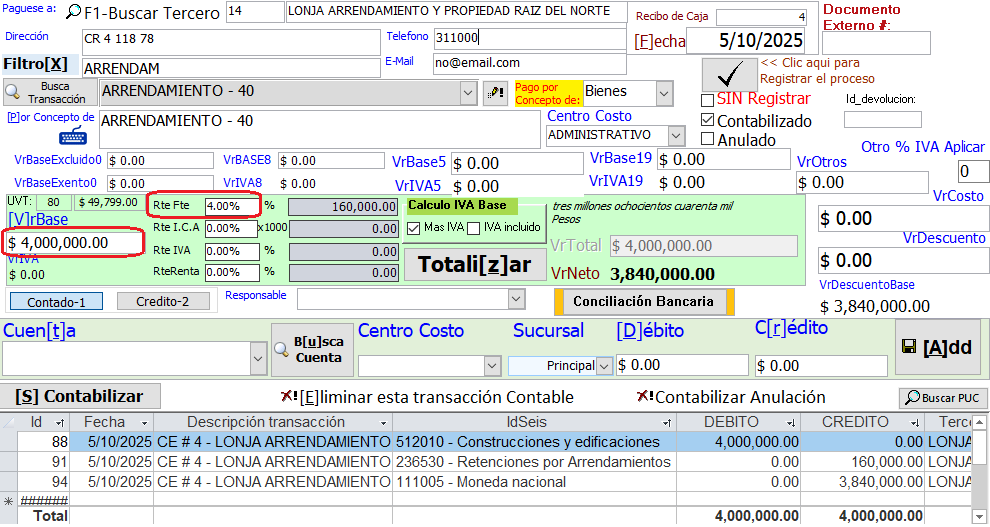The width and height of the screenshot is (990, 527).
Task: Expand the Pago por Concepto Bienes dropdown
Action: click(664, 93)
